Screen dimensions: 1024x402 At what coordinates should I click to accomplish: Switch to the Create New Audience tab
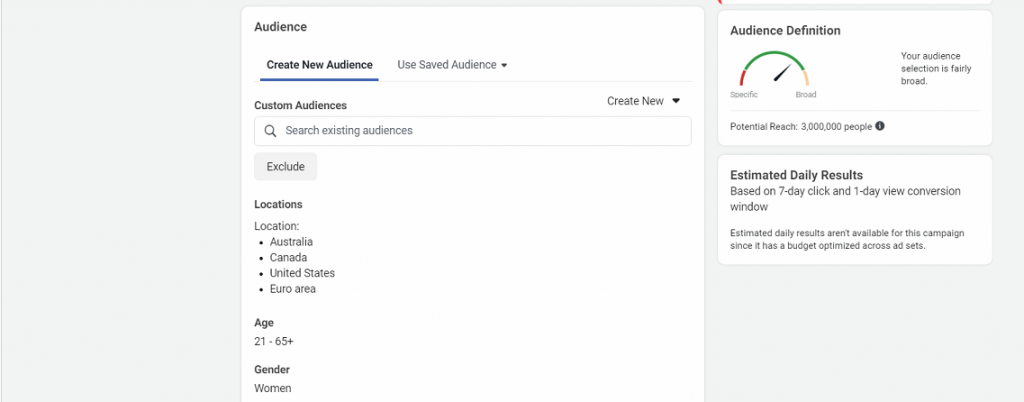(319, 65)
